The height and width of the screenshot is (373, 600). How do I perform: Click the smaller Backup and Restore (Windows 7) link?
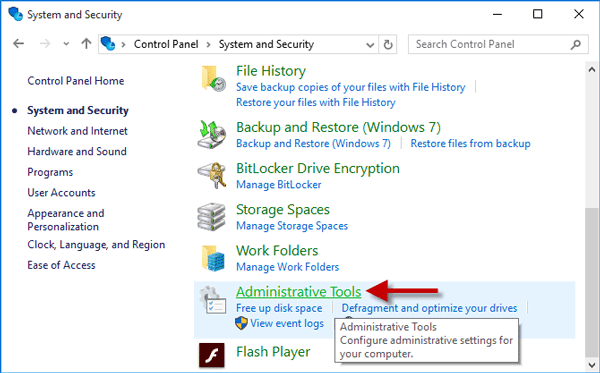[313, 143]
